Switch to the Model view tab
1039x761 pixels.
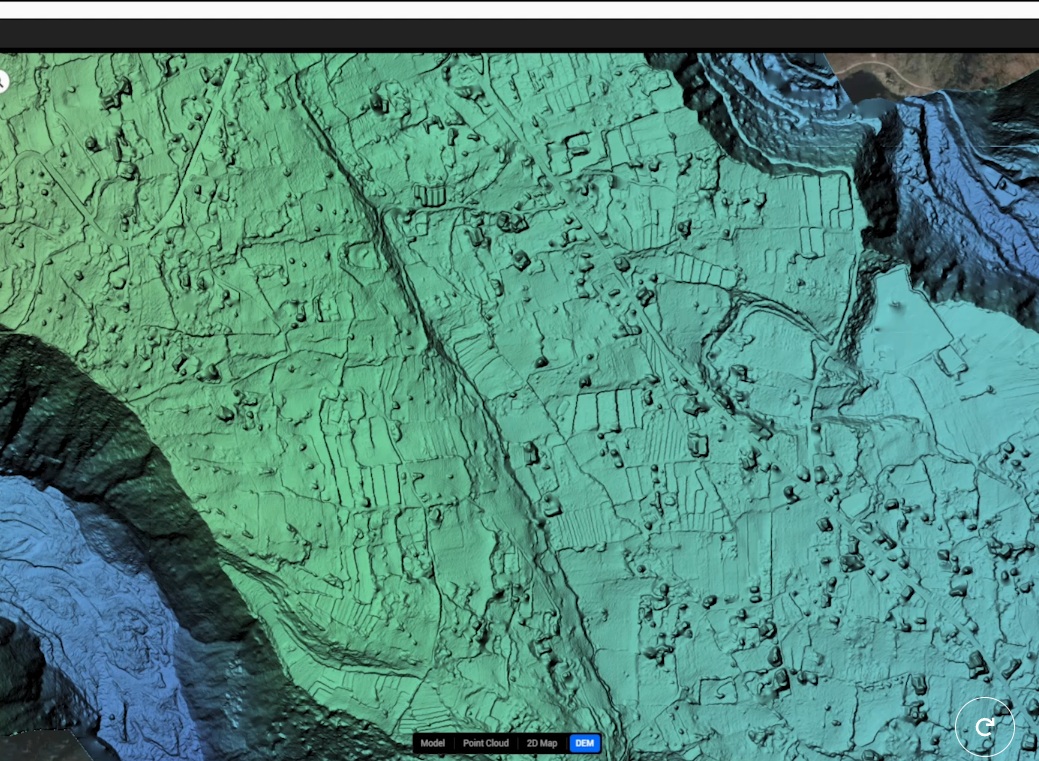[x=432, y=743]
